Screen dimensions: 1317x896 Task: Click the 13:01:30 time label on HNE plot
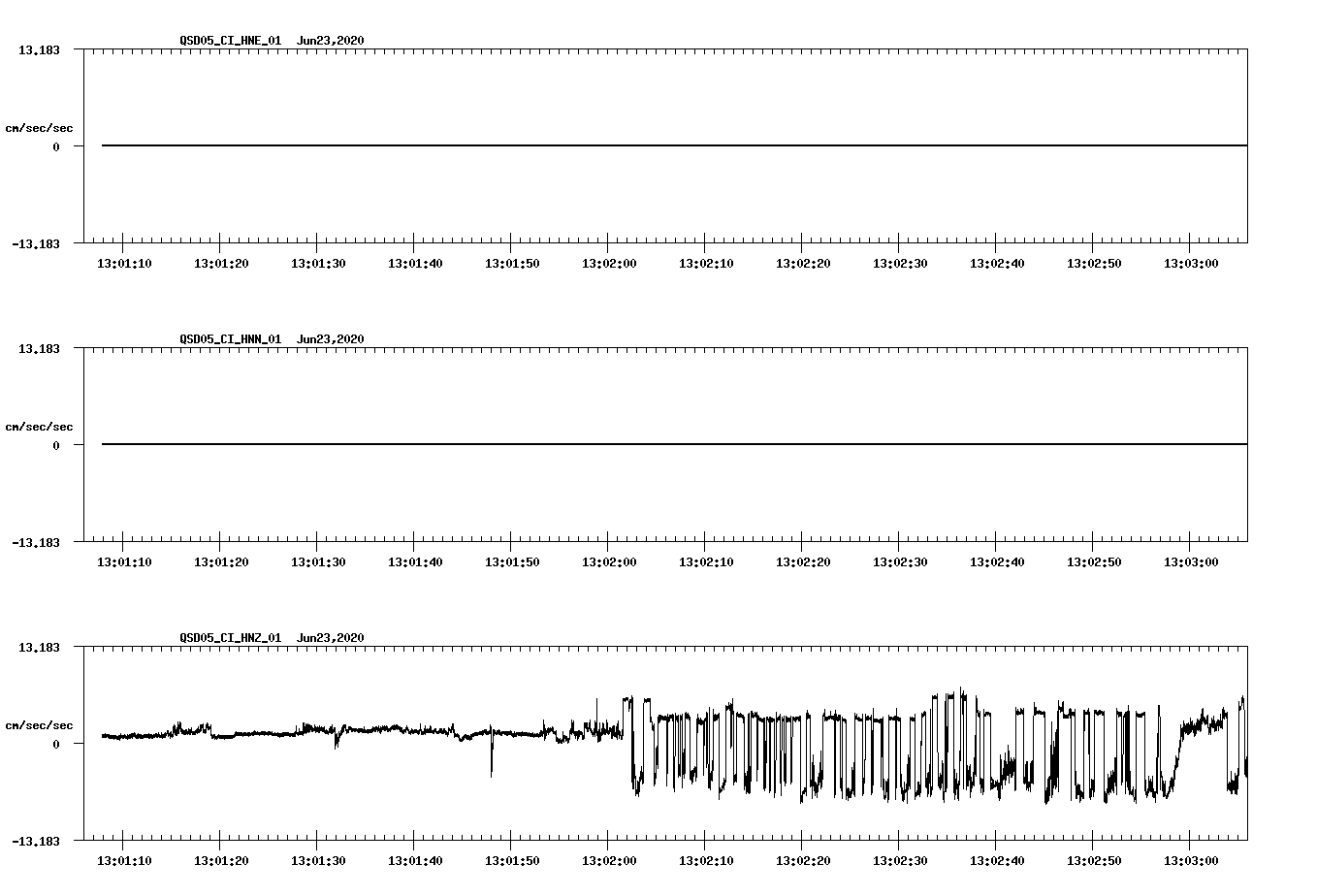pos(318,264)
